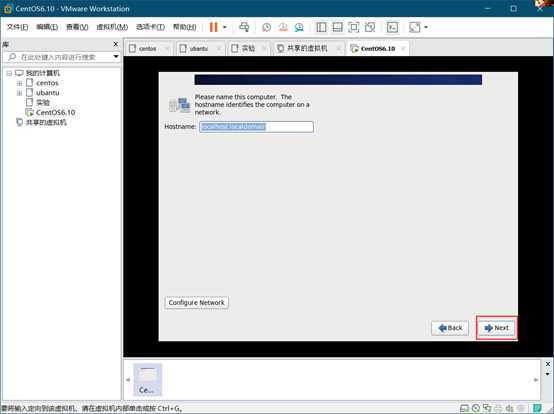Open the 编辑(E) menu

47,27
